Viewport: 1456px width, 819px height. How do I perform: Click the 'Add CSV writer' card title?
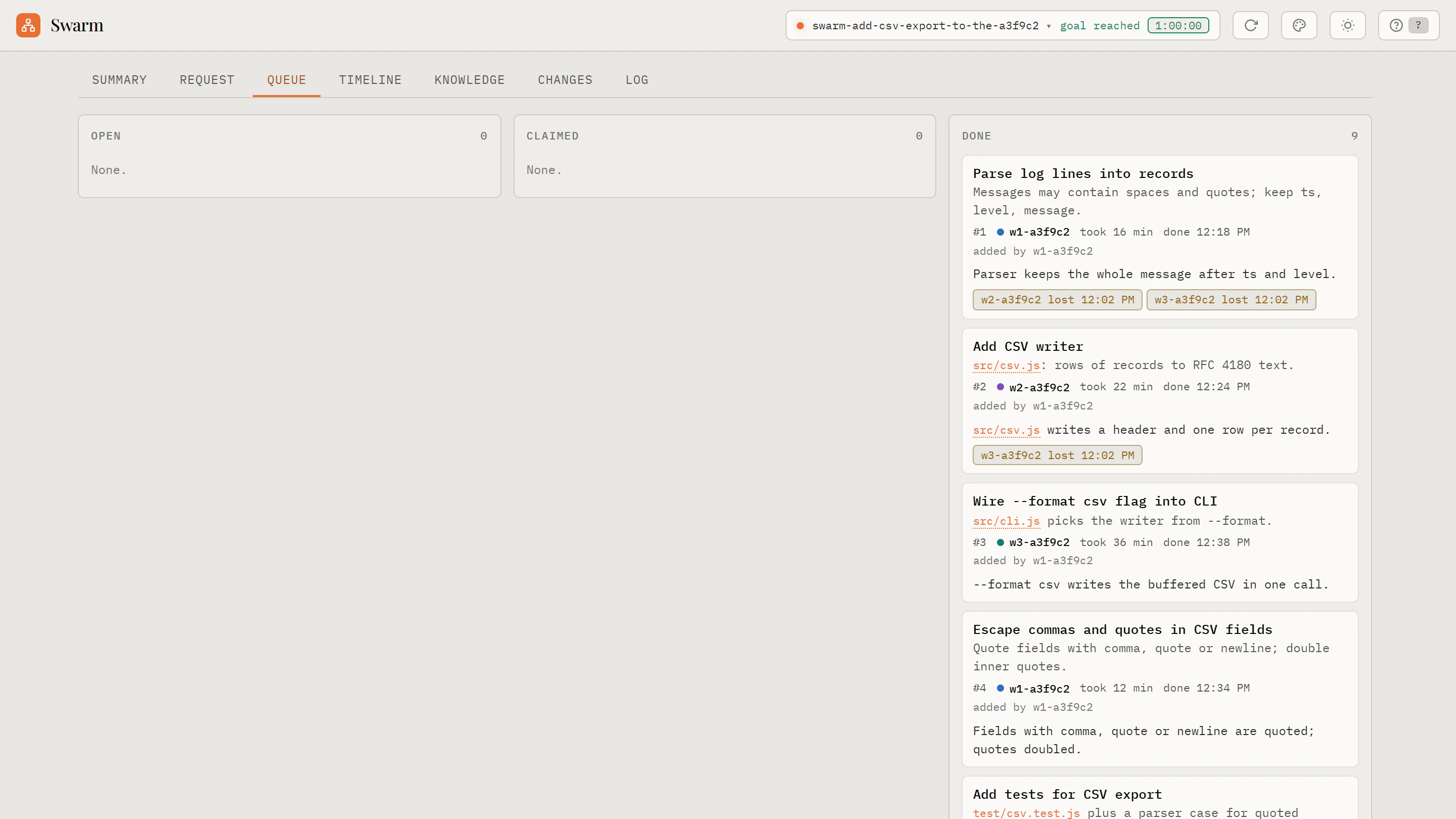pyautogui.click(x=1028, y=346)
